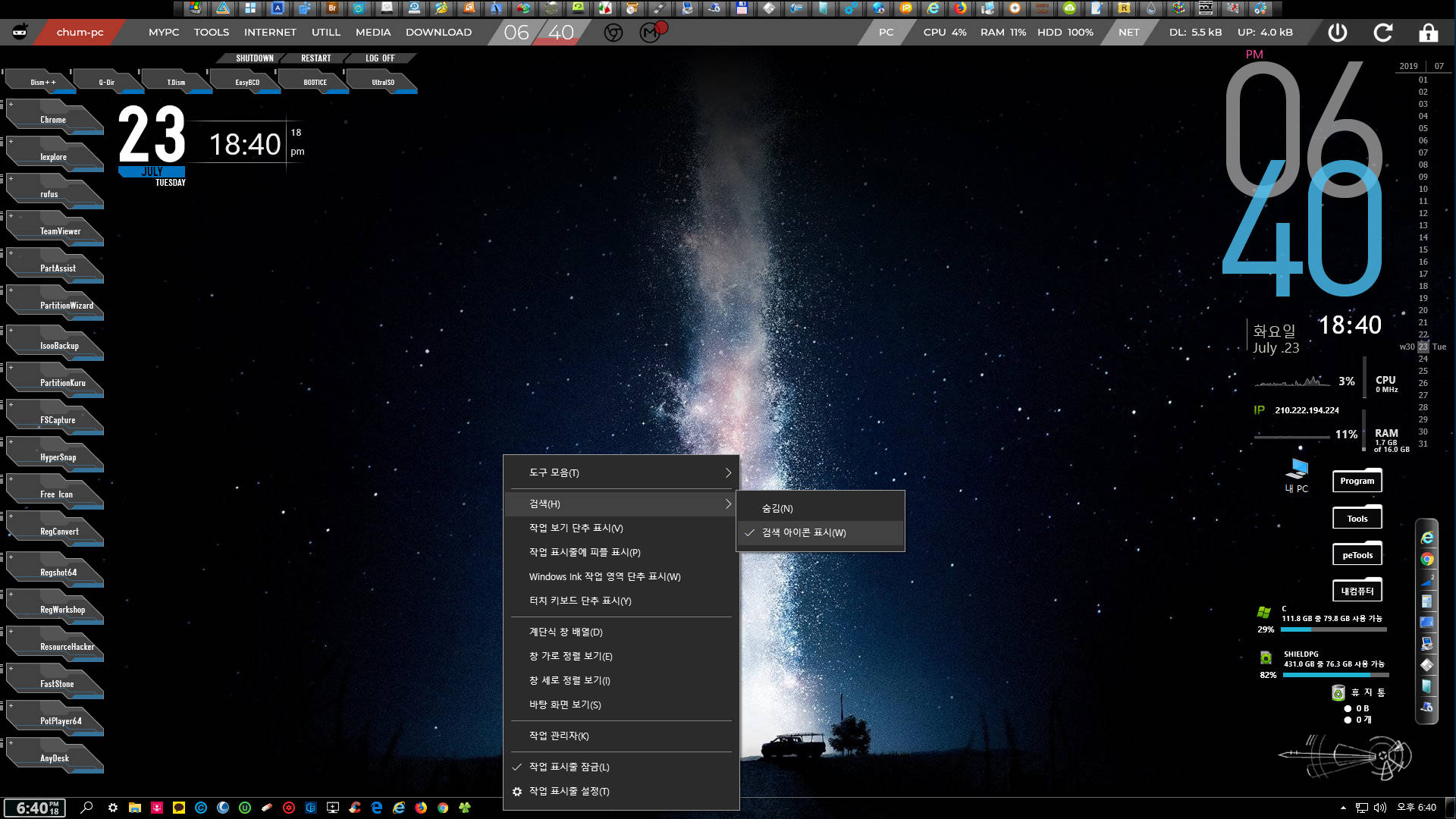
Task: Click the LOG OFF button
Action: tap(380, 58)
